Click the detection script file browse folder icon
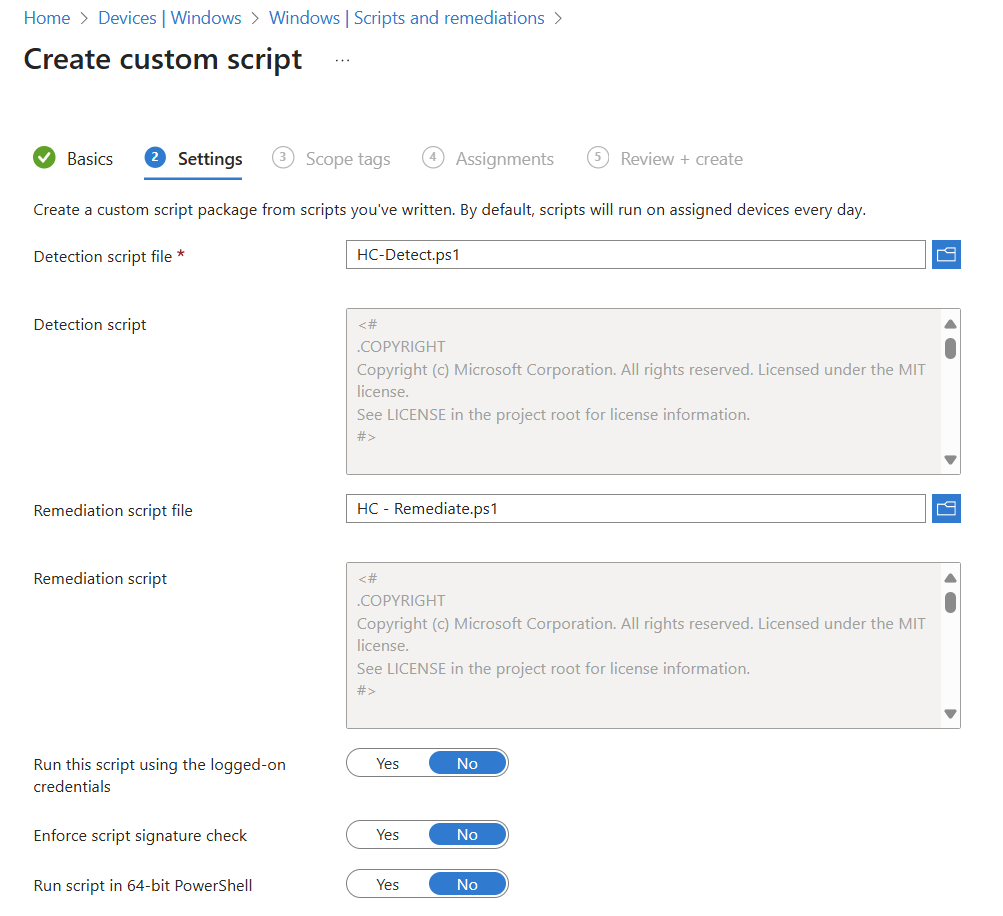Screen dimensions: 1003x916 point(946,255)
